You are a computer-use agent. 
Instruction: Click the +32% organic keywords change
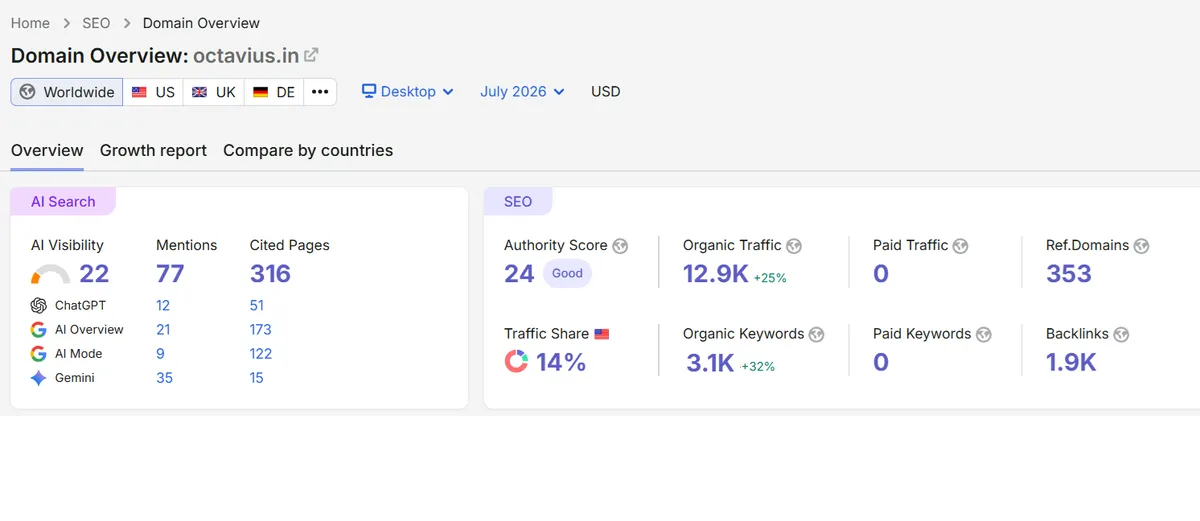point(758,366)
